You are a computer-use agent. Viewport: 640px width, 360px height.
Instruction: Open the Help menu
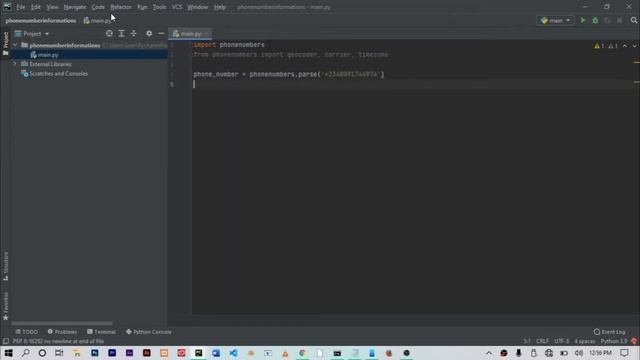[220, 7]
